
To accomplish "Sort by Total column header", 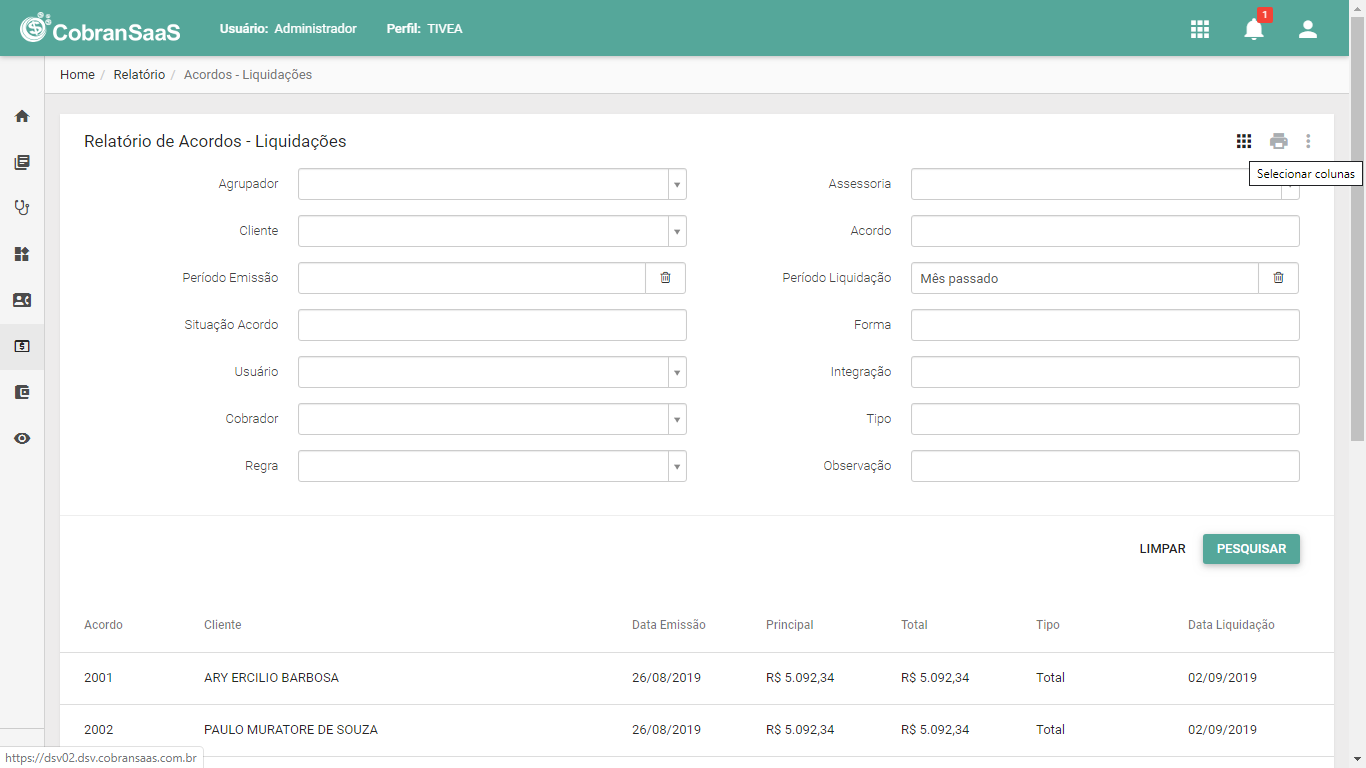I will coord(914,625).
